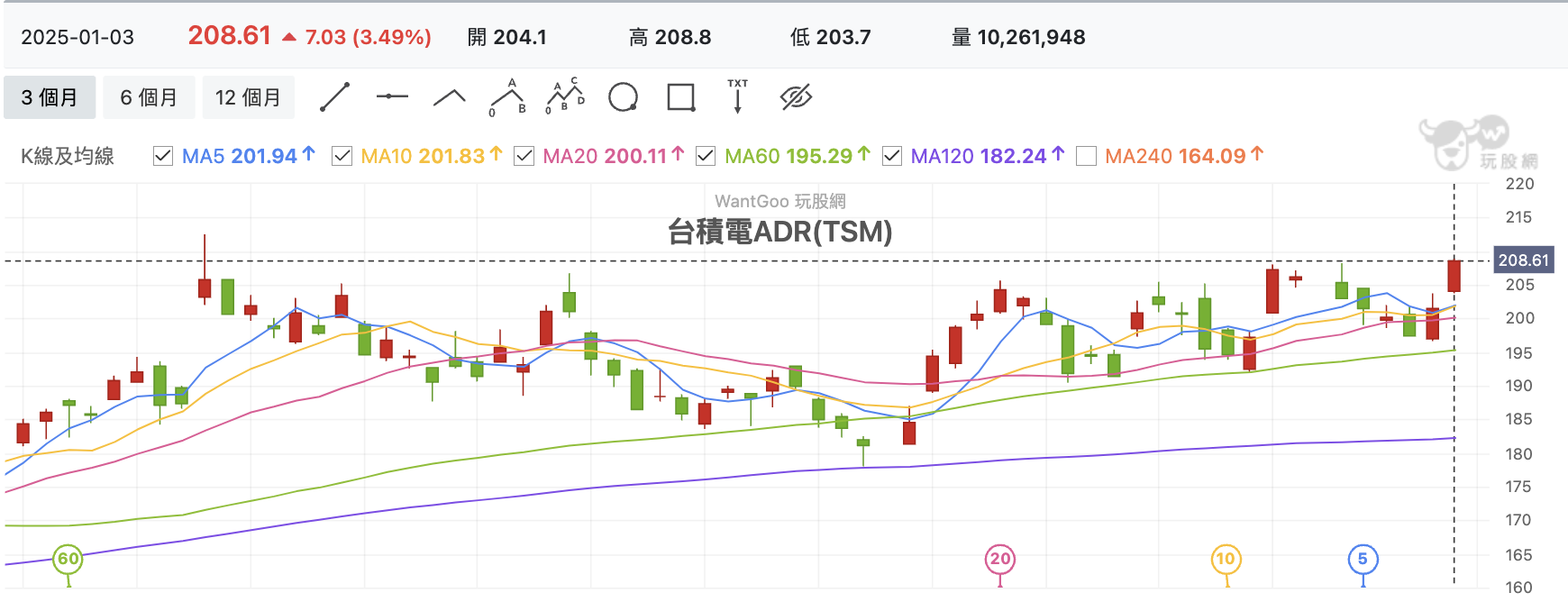Switch chart range to 12 個月

click(x=248, y=97)
